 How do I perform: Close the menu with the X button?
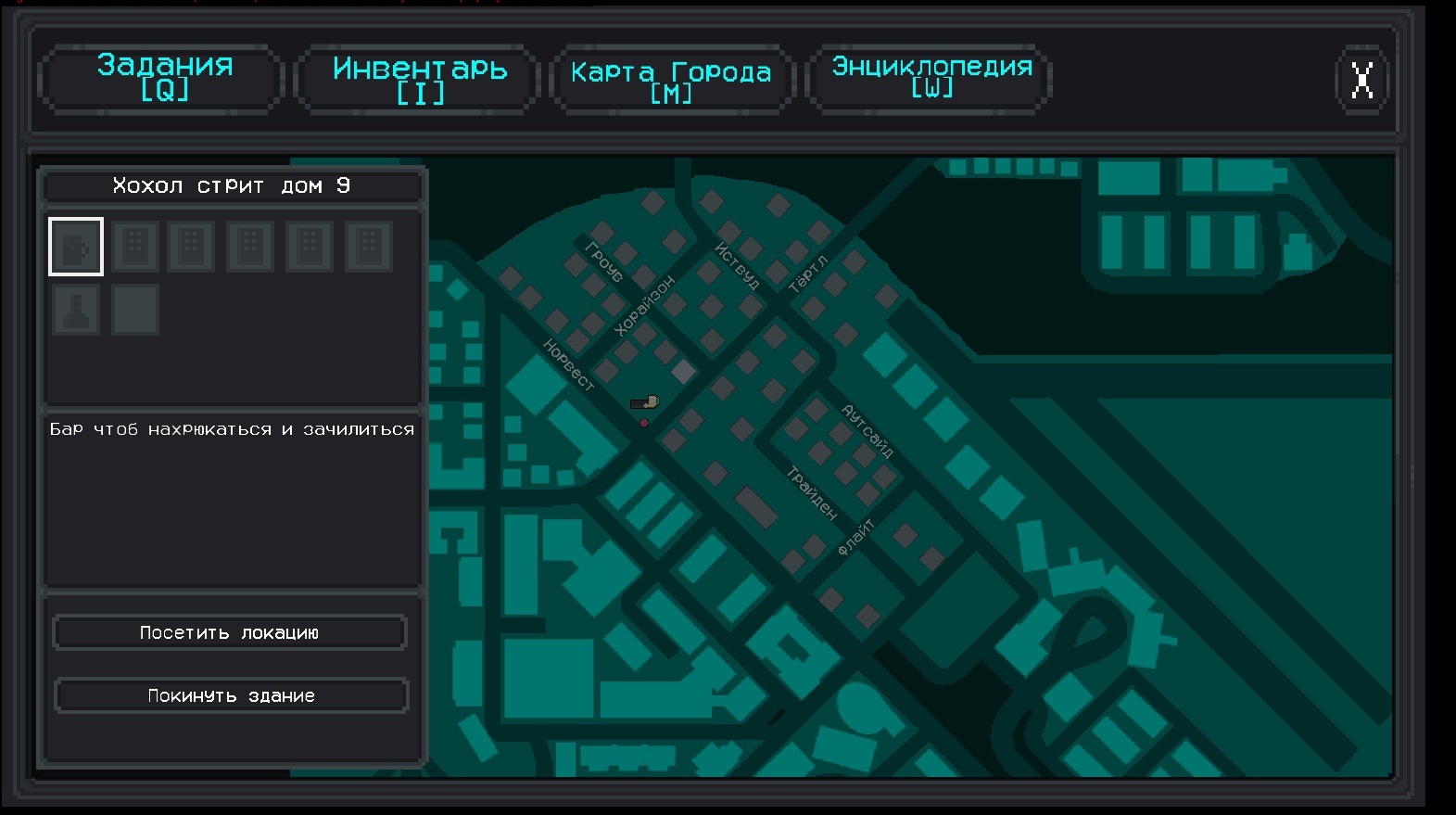click(x=1361, y=80)
